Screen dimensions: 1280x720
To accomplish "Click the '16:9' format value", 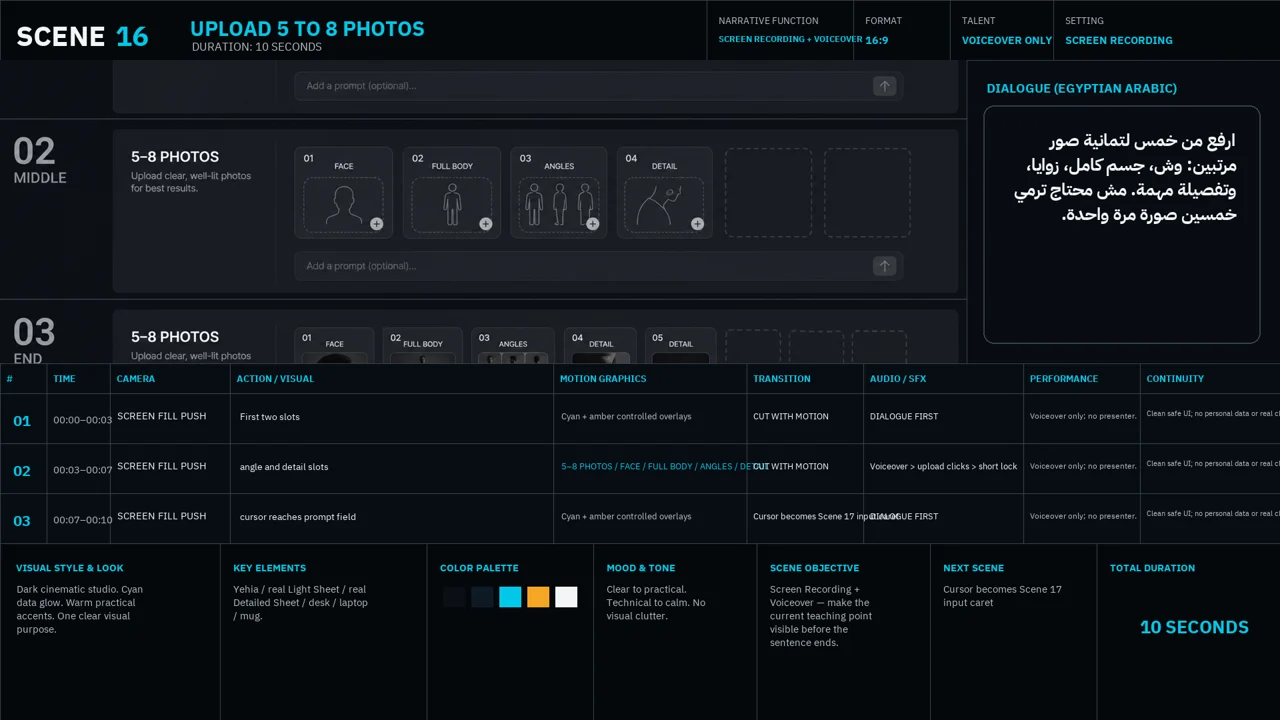I will [x=877, y=41].
